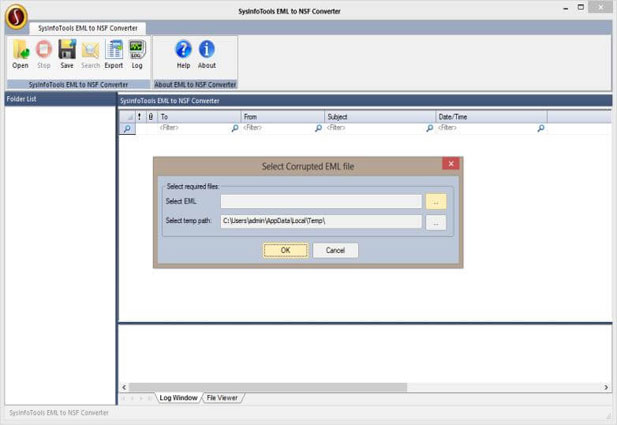
Task: Click the horizontal scrollbar right arrow
Action: (x=606, y=387)
